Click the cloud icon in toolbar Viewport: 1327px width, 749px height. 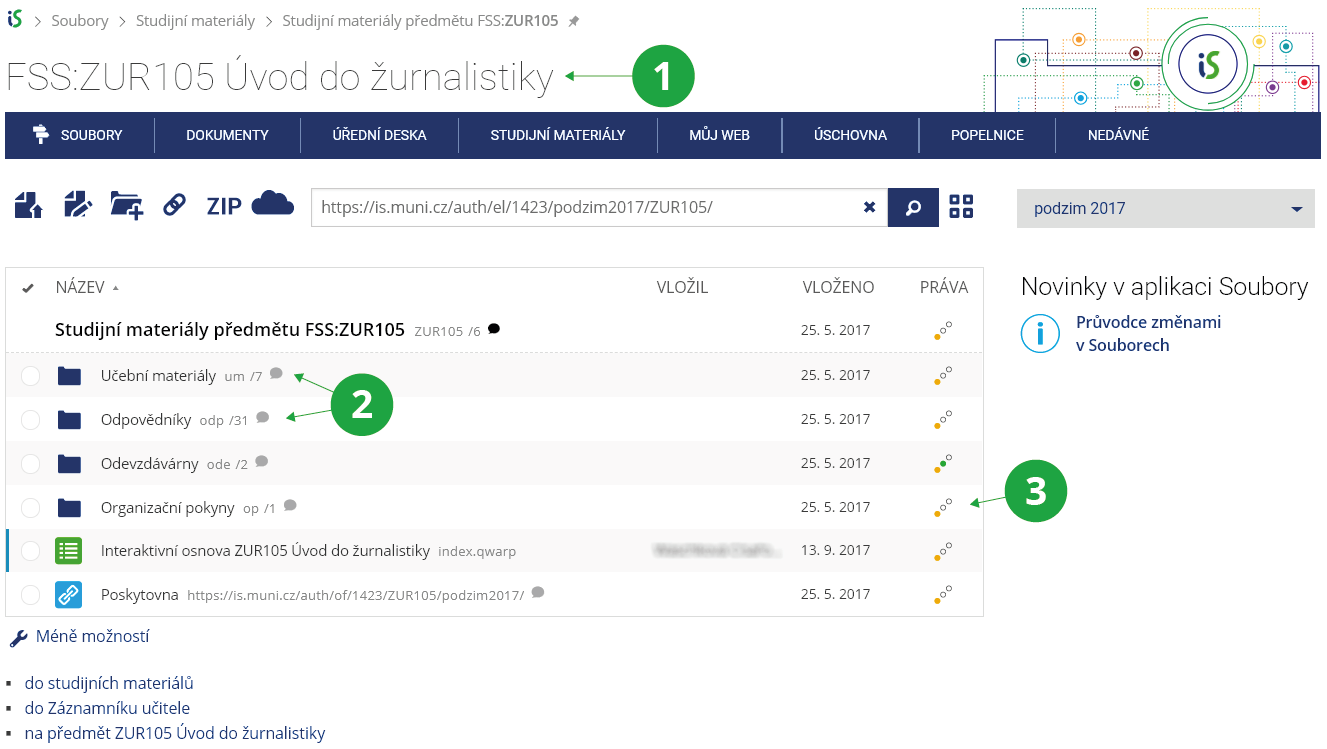pos(272,204)
